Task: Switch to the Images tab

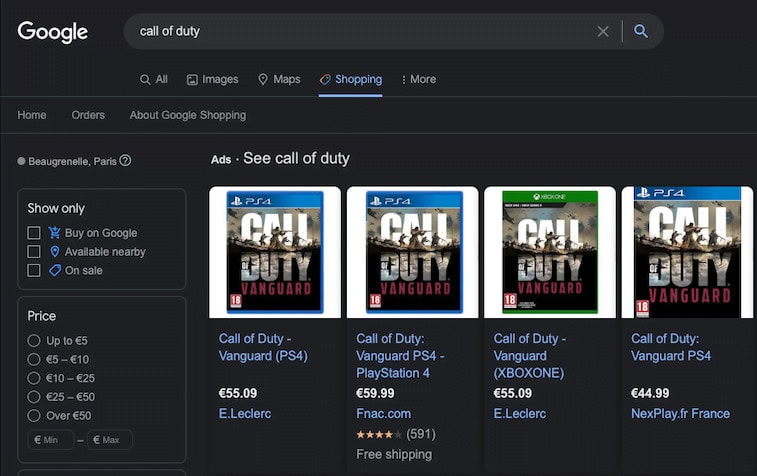Action: click(x=212, y=79)
